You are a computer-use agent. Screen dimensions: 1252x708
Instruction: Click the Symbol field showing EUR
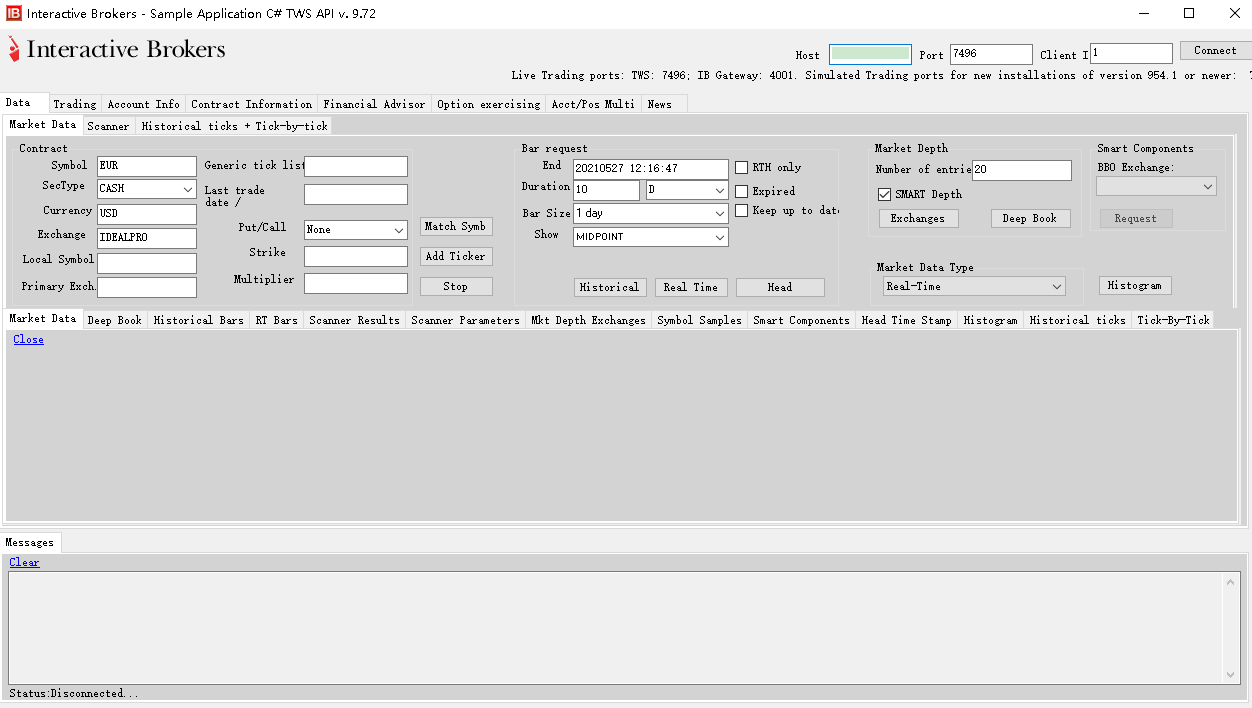point(147,166)
